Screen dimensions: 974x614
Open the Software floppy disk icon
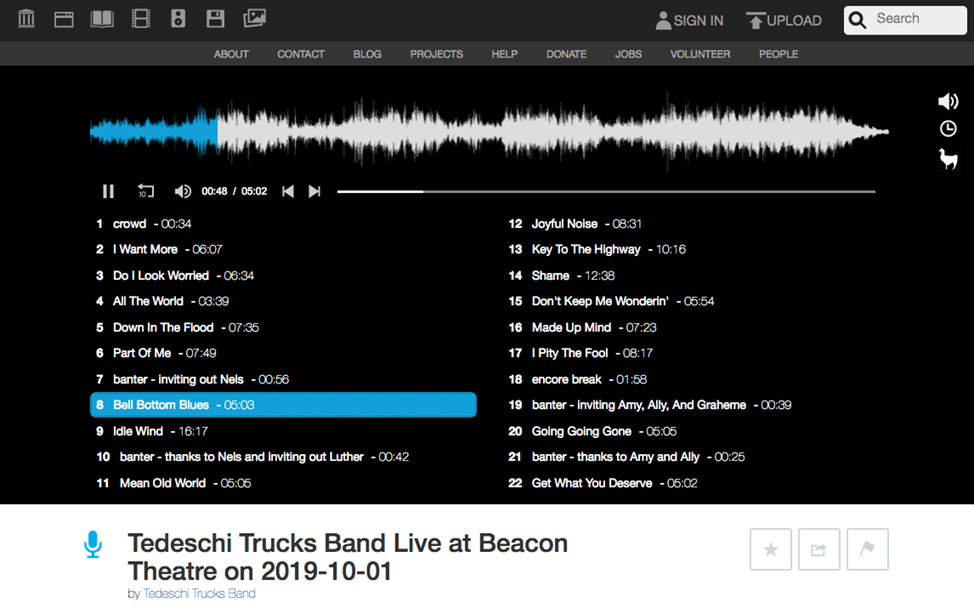[x=216, y=19]
